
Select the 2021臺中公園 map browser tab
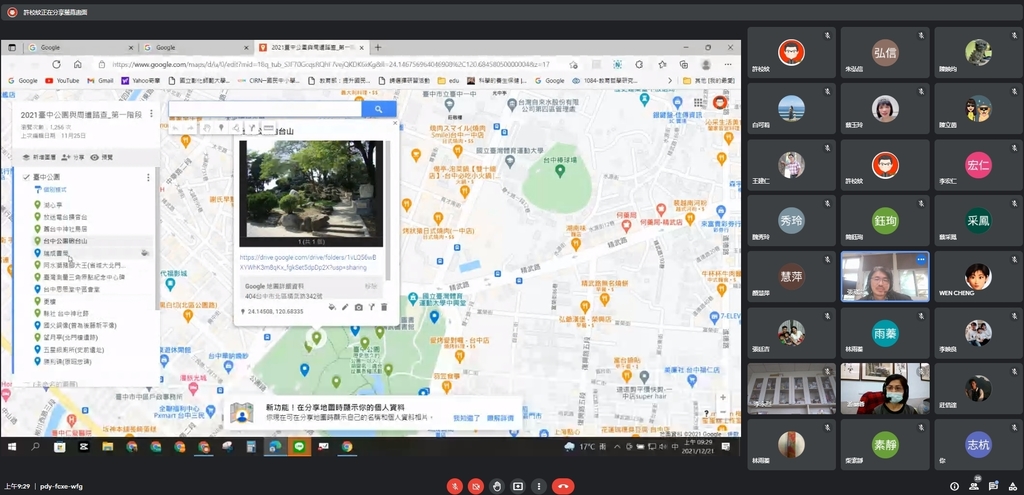[312, 48]
